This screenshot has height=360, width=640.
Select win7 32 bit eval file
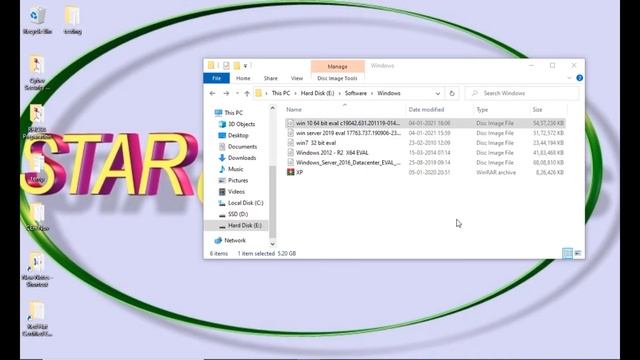click(425, 143)
